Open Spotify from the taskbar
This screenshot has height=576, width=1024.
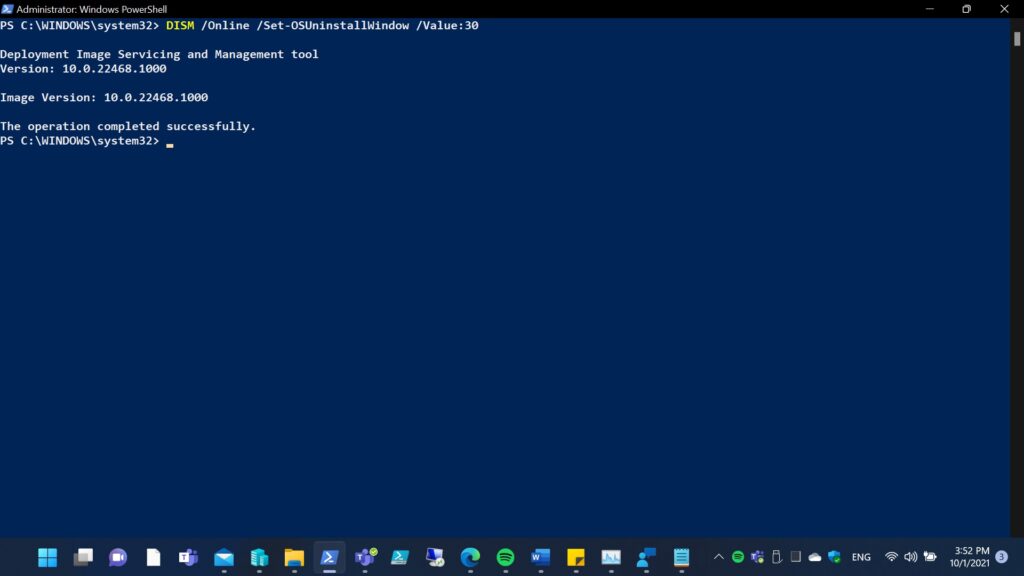(x=505, y=557)
